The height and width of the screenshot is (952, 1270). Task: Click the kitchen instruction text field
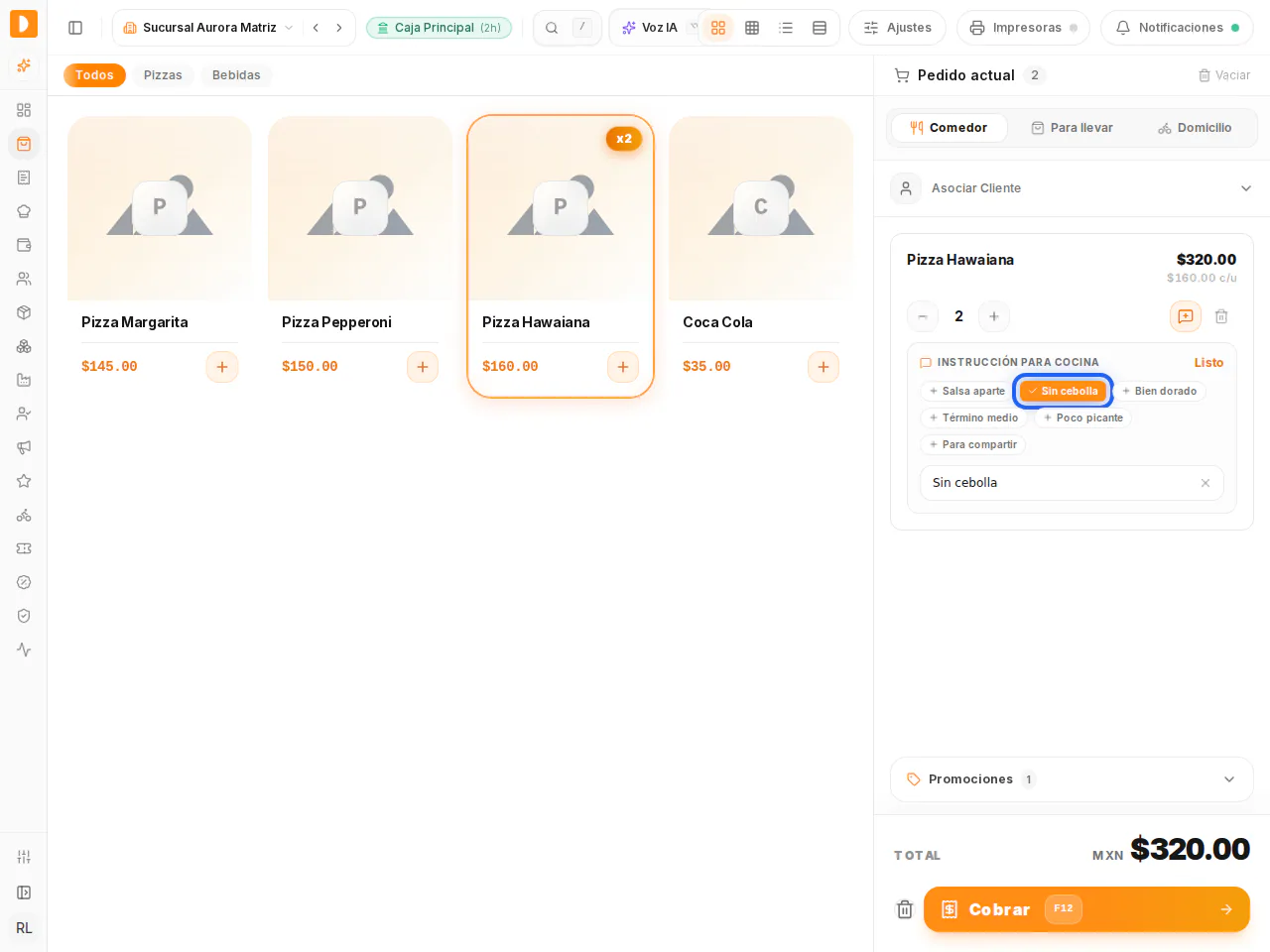point(1072,483)
